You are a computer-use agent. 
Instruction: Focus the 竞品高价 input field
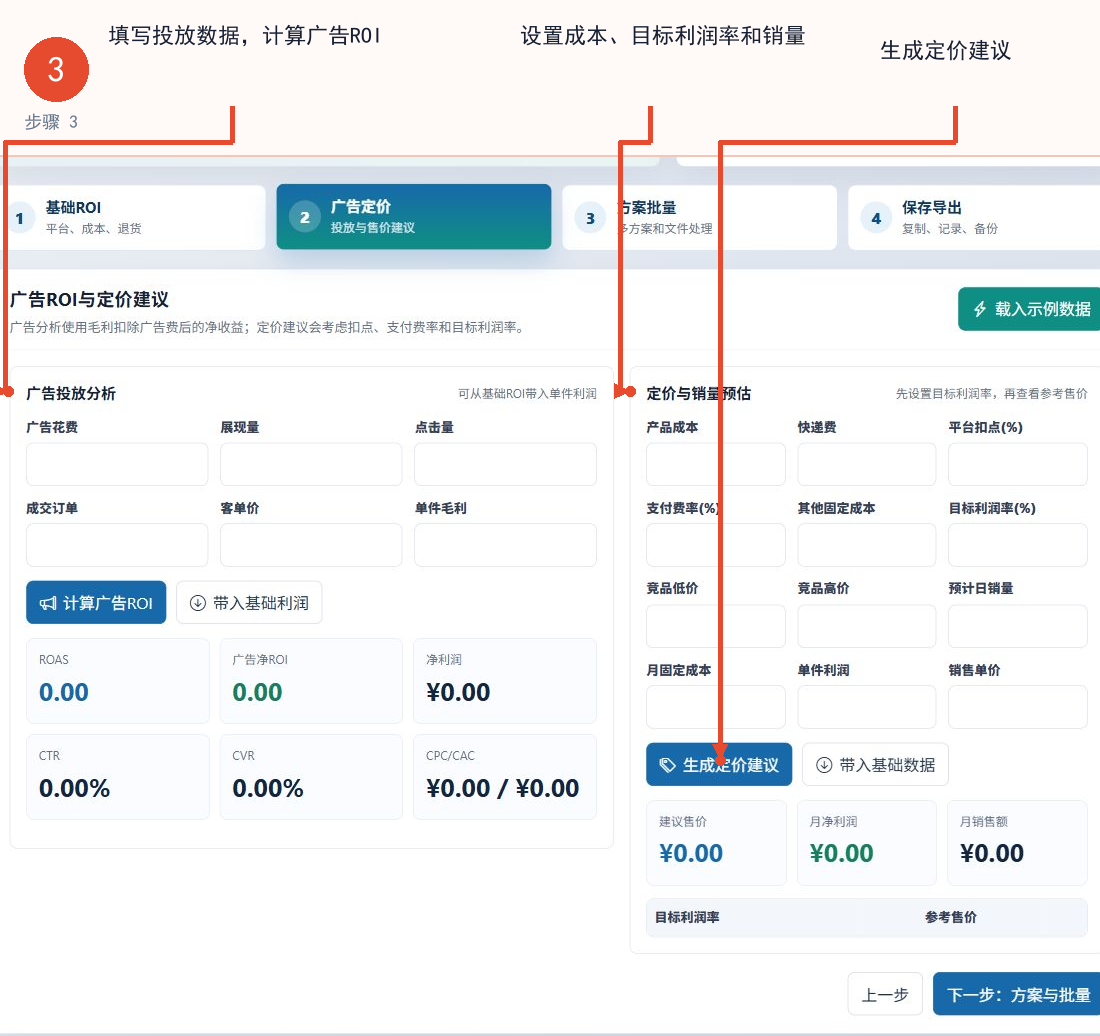pos(866,626)
